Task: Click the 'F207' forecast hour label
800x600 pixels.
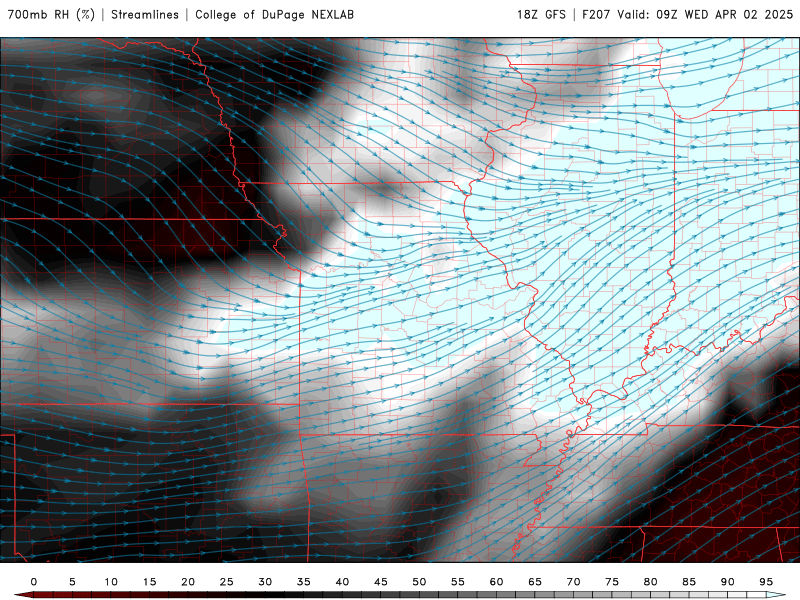Action: [596, 15]
